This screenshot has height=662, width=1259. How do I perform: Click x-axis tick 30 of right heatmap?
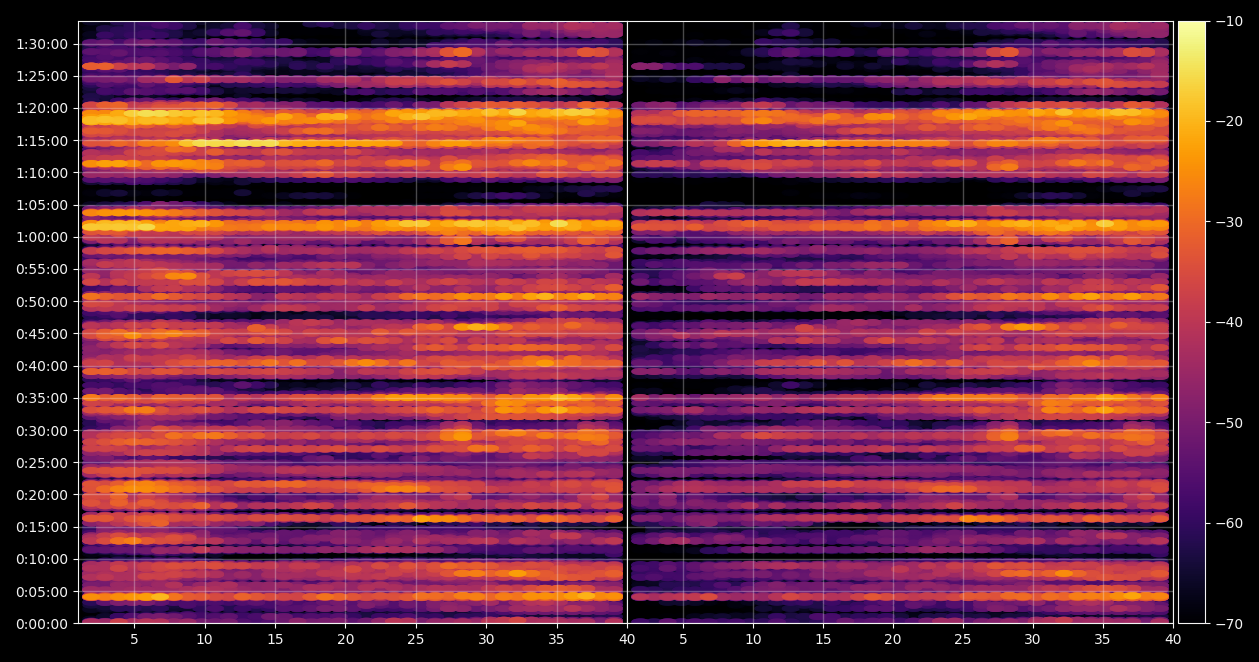[1032, 640]
